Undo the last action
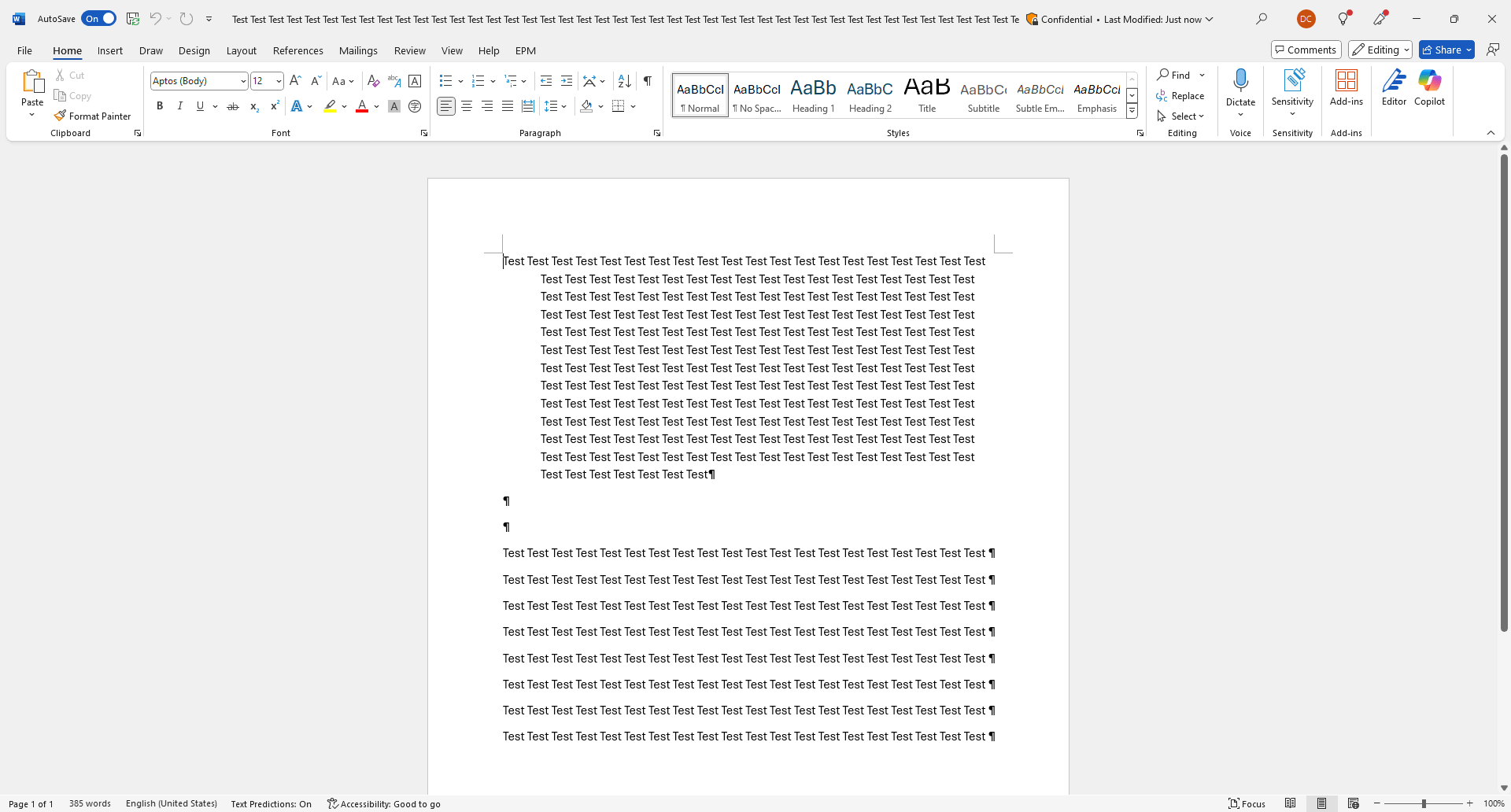 (155, 19)
